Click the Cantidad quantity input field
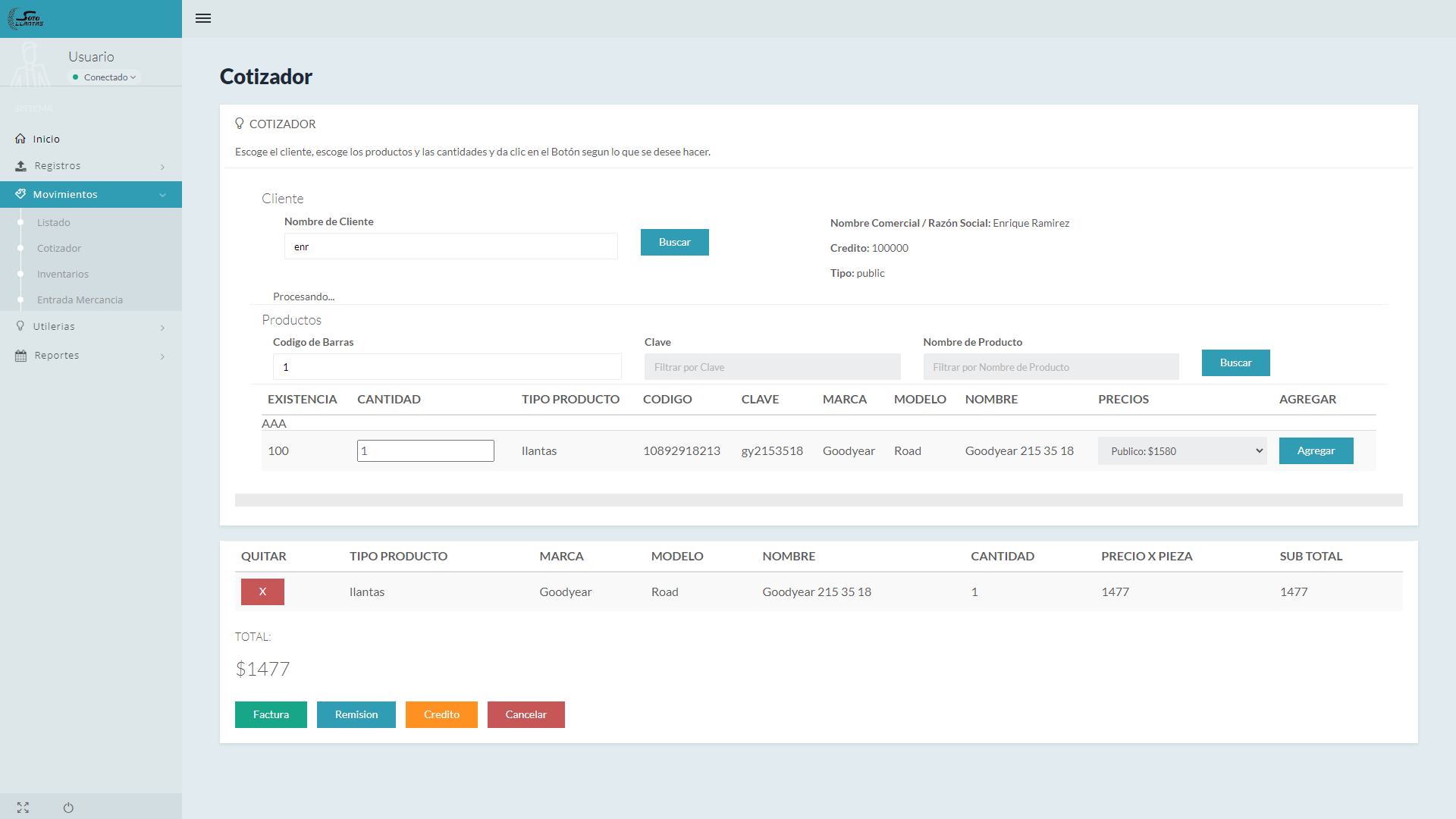1456x819 pixels. (425, 451)
